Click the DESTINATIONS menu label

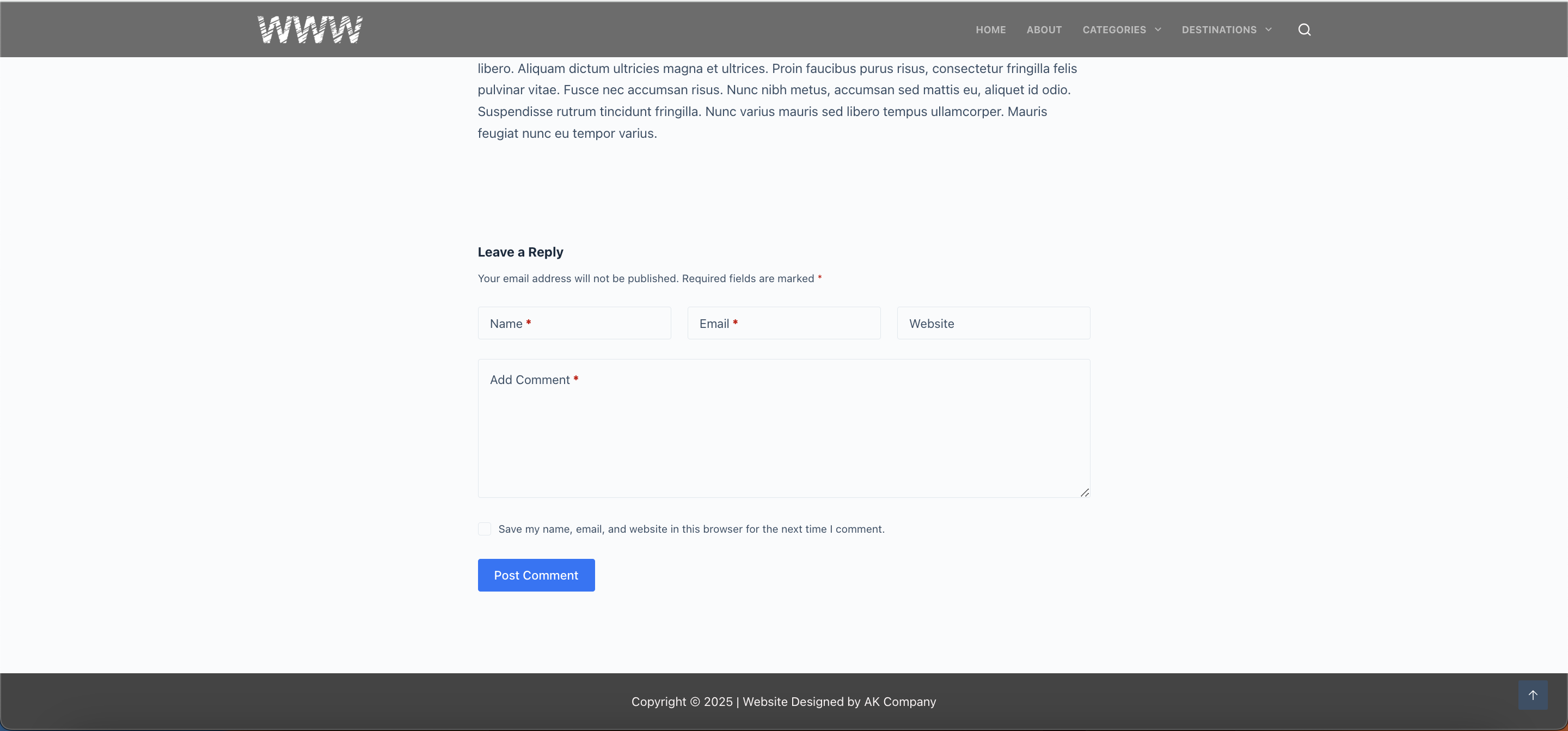[x=1218, y=30]
